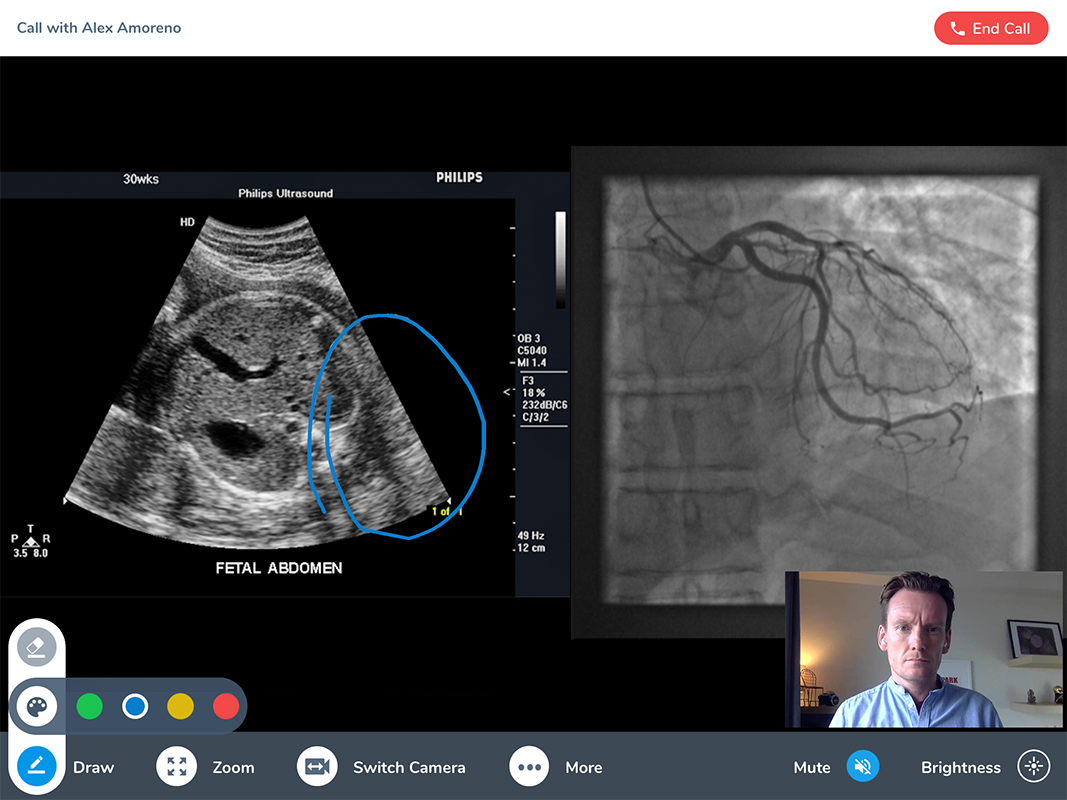The height and width of the screenshot is (800, 1067).
Task: Toggle the Mute speaker icon
Action: 863,767
